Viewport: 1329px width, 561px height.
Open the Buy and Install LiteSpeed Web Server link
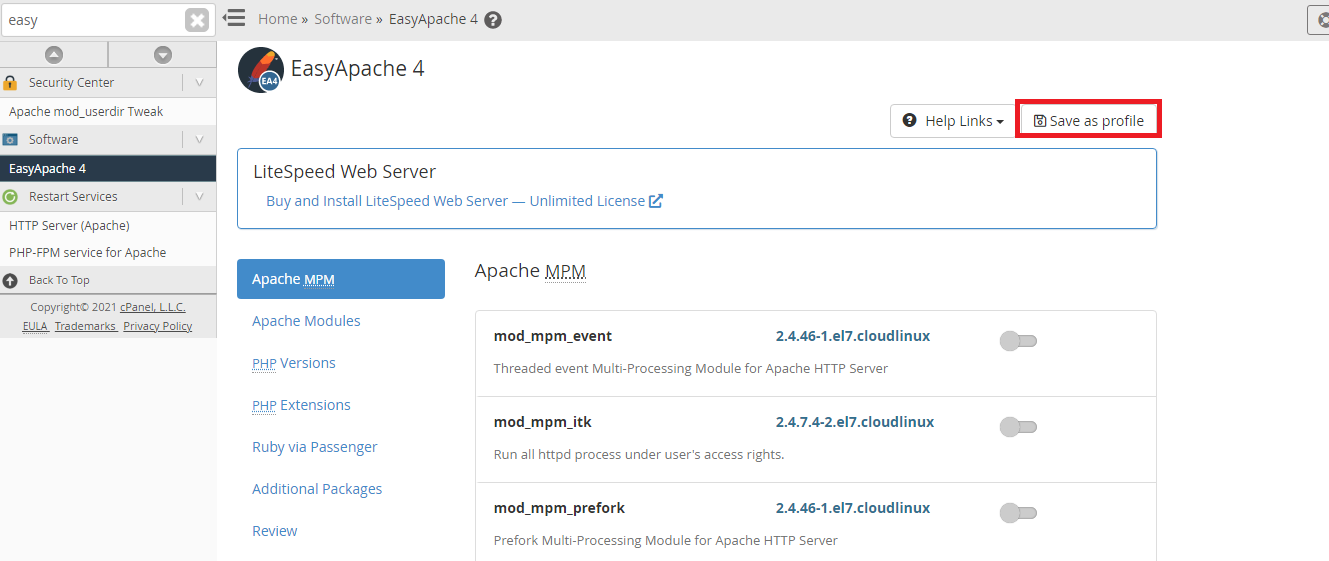click(464, 201)
